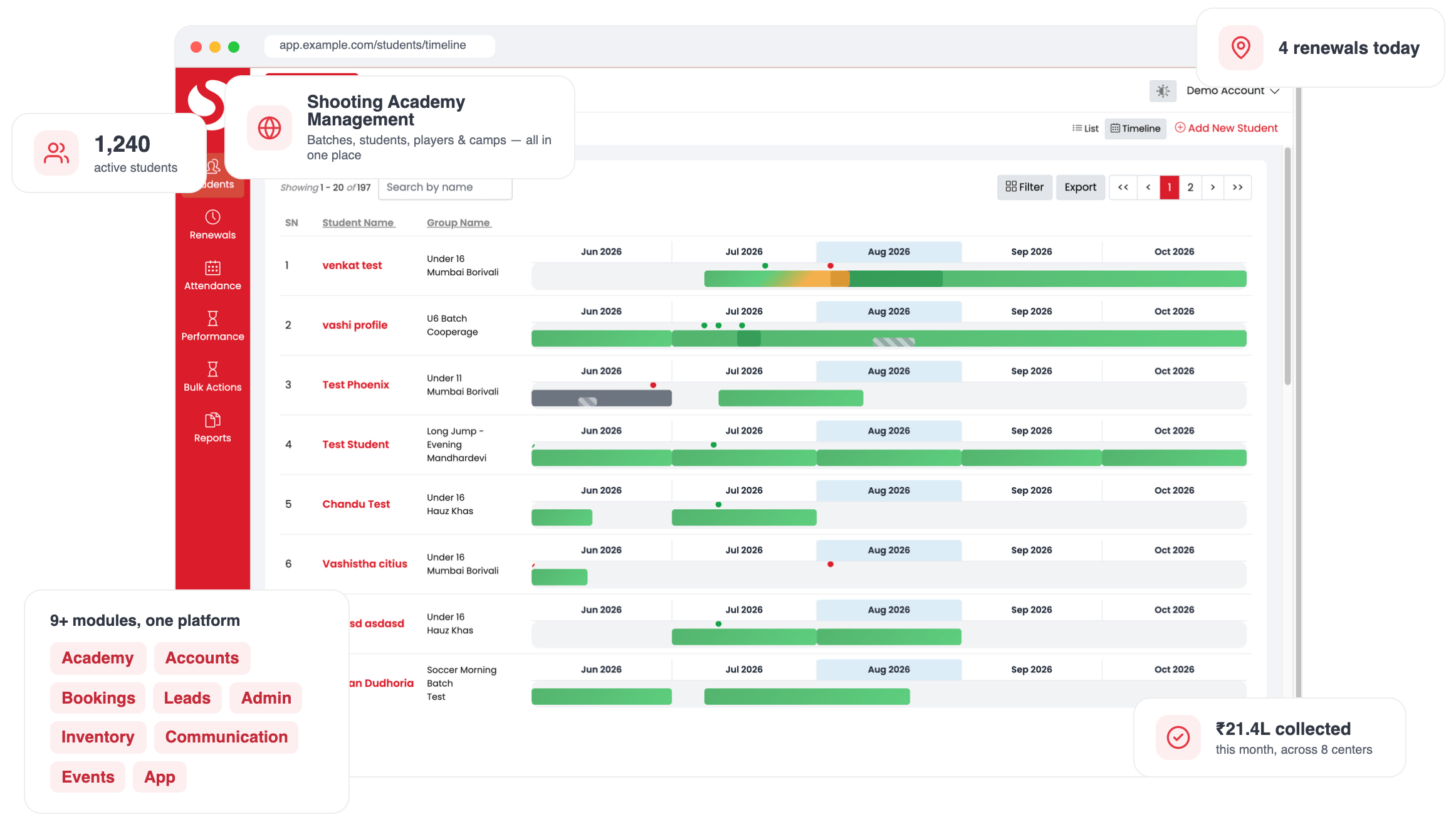
Task: Go to the previous page arrow
Action: 1148,187
